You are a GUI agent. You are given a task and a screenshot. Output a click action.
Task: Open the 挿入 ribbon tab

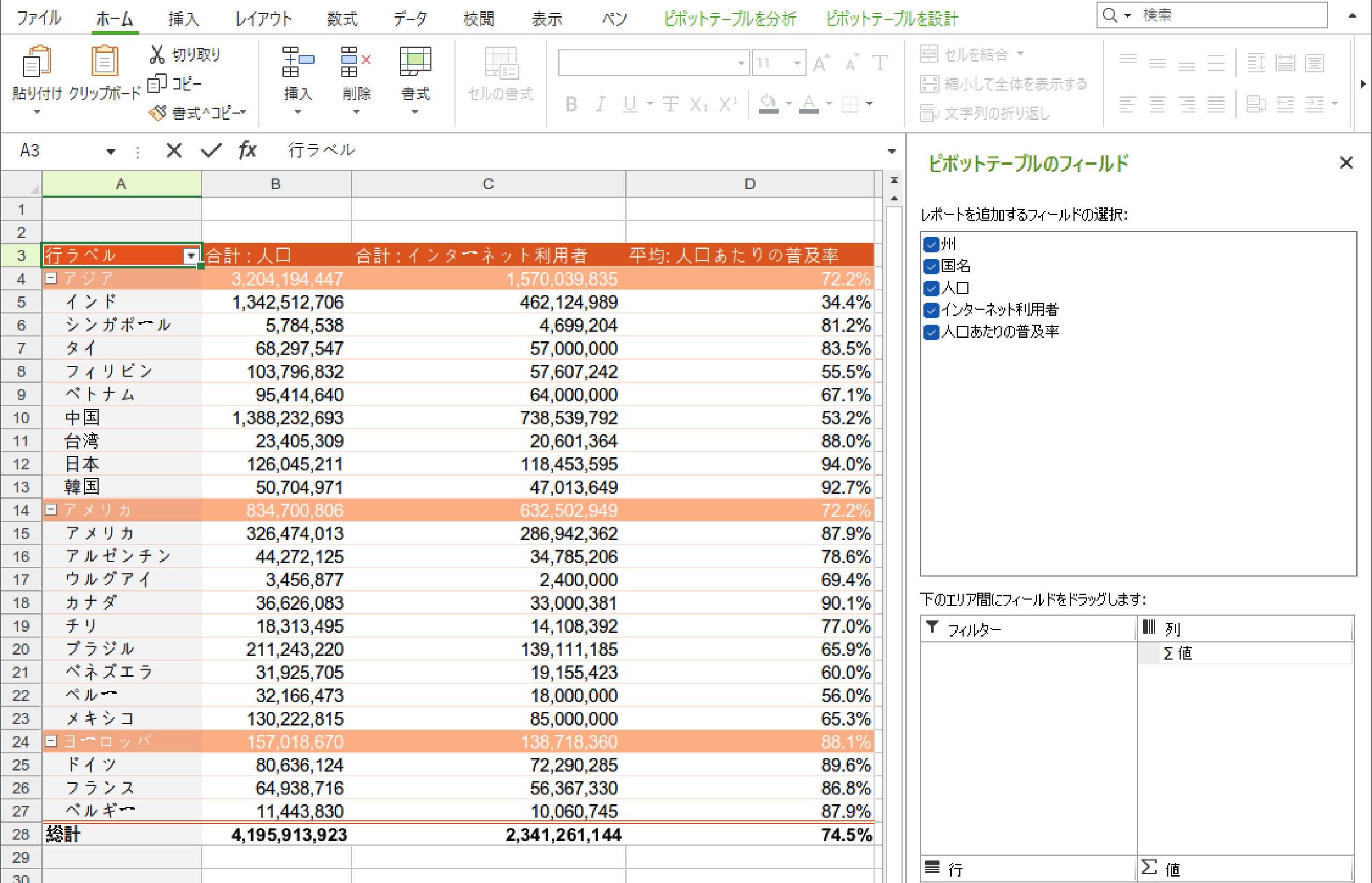click(x=183, y=19)
